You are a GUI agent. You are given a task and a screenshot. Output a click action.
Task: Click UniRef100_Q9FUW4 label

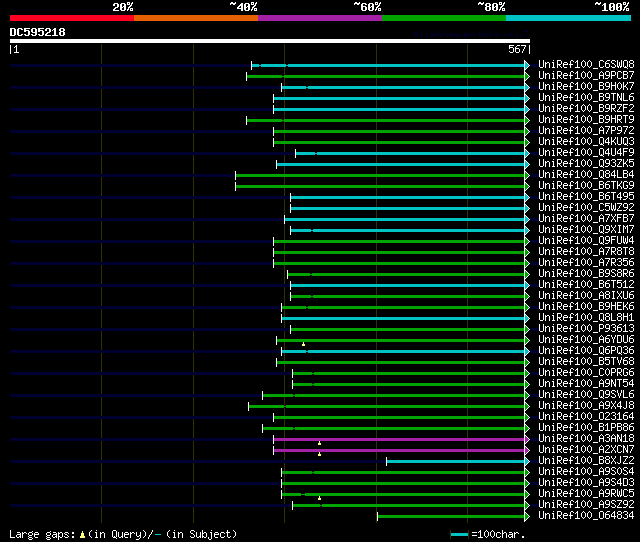[586, 240]
